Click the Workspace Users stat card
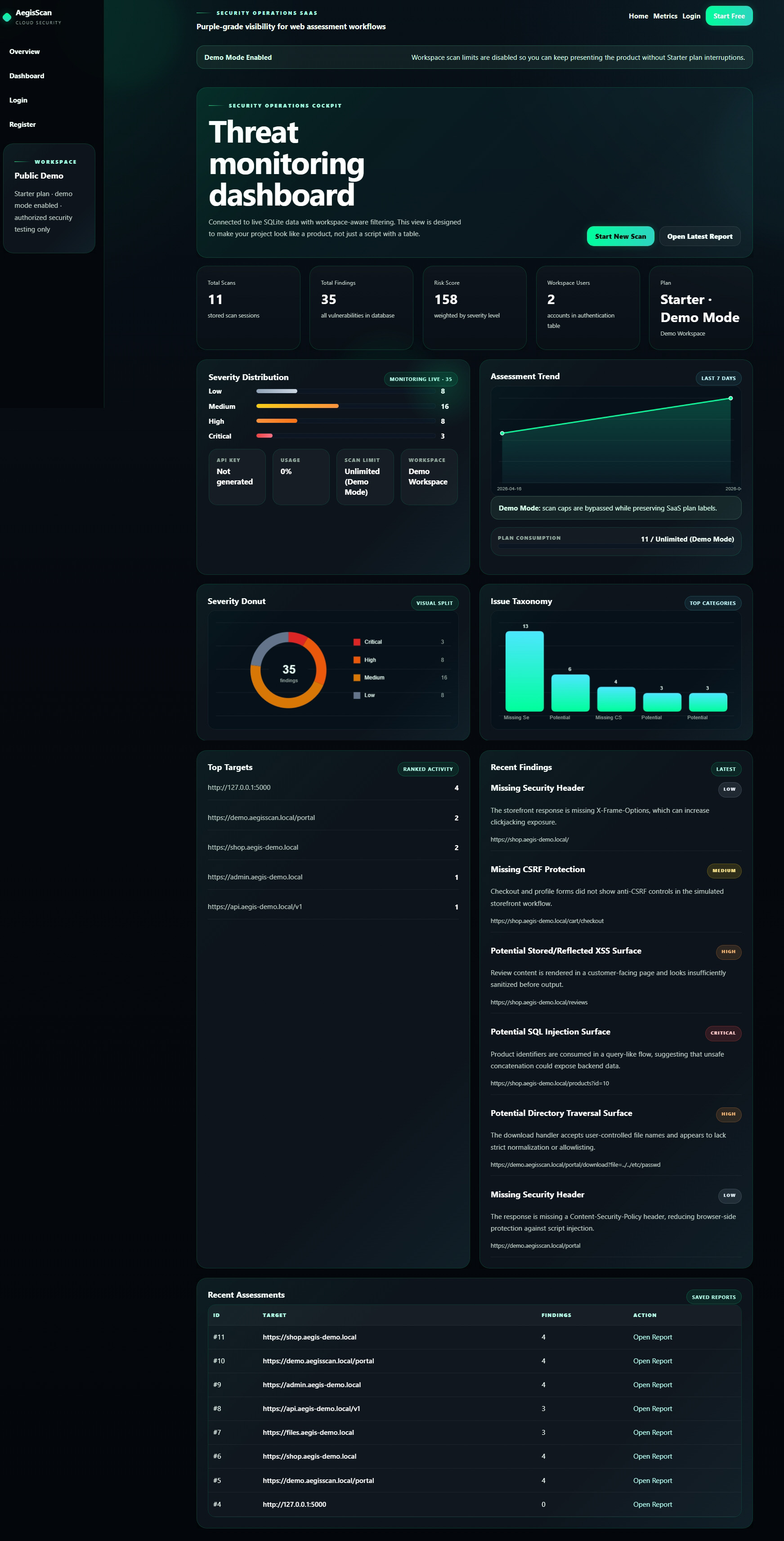This screenshot has height=1541, width=784. tap(588, 308)
